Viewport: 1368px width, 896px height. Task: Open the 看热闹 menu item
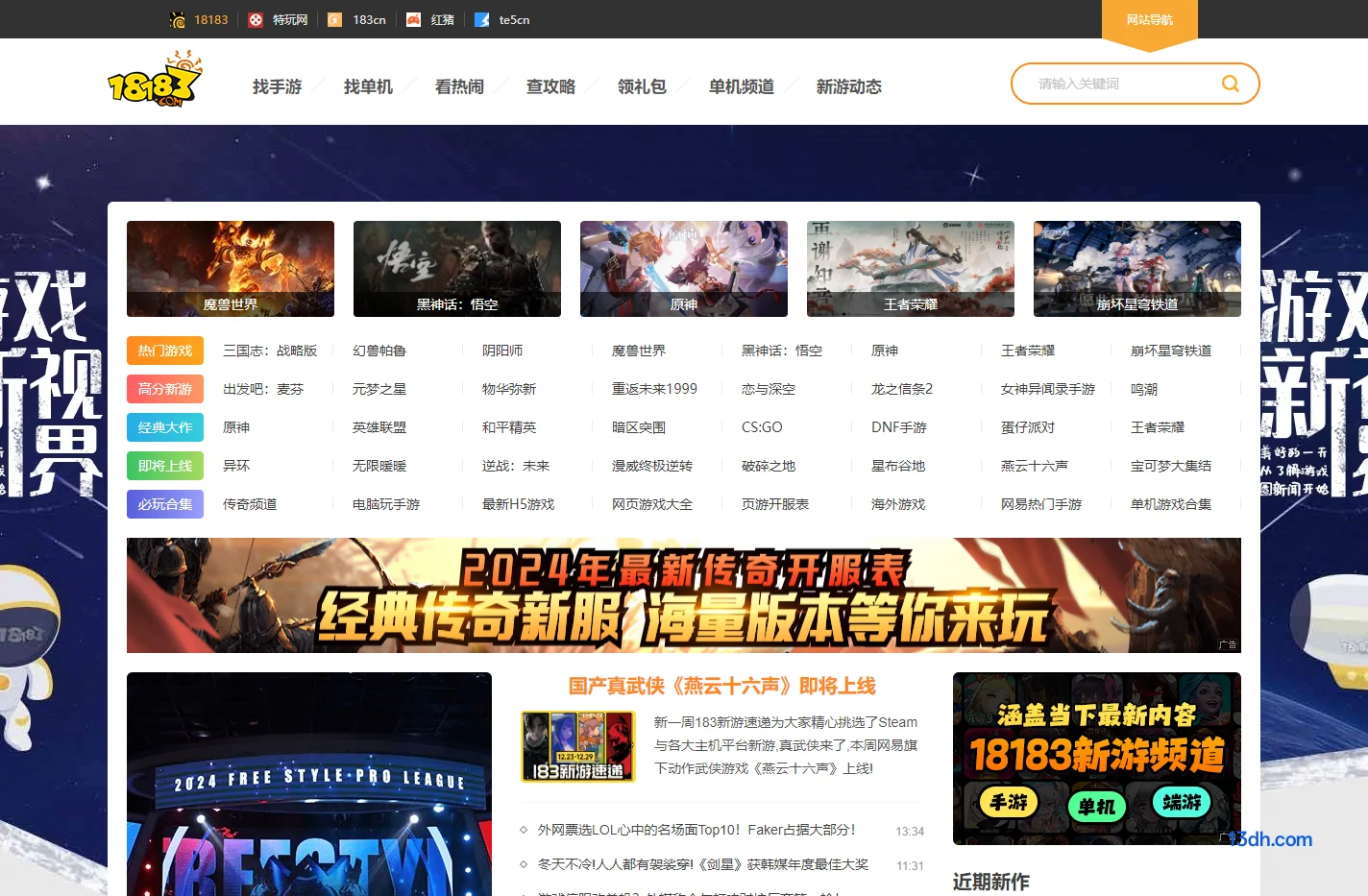[459, 86]
